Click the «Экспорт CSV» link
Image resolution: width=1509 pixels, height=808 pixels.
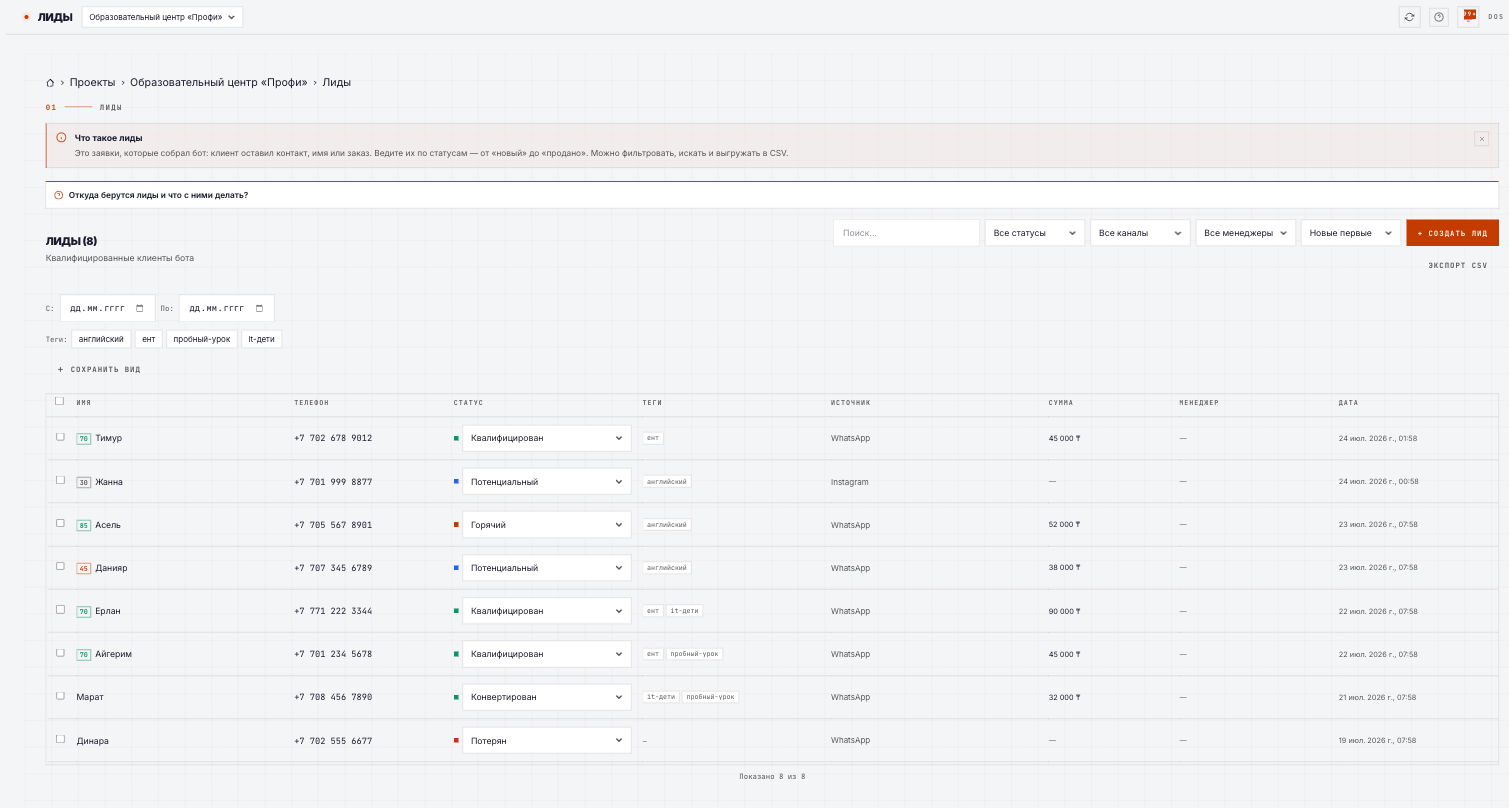pos(1458,266)
